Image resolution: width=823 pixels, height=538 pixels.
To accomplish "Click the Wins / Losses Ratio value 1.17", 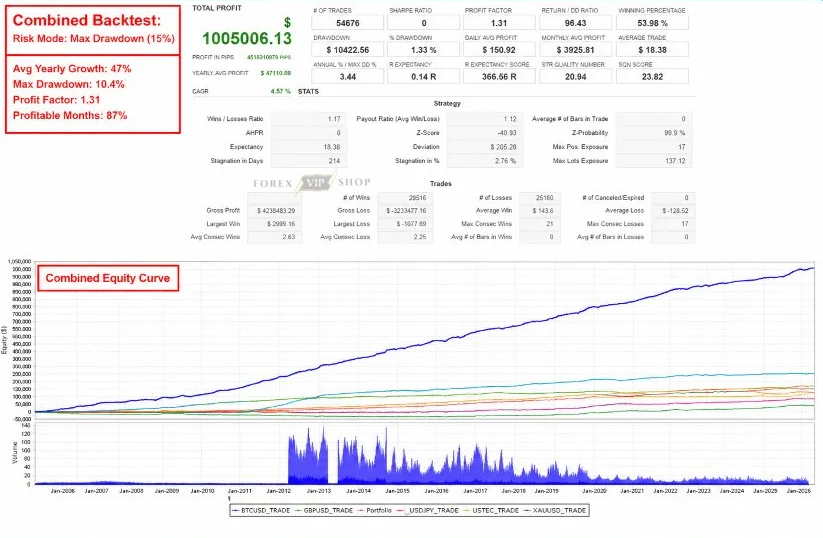I will click(309, 119).
